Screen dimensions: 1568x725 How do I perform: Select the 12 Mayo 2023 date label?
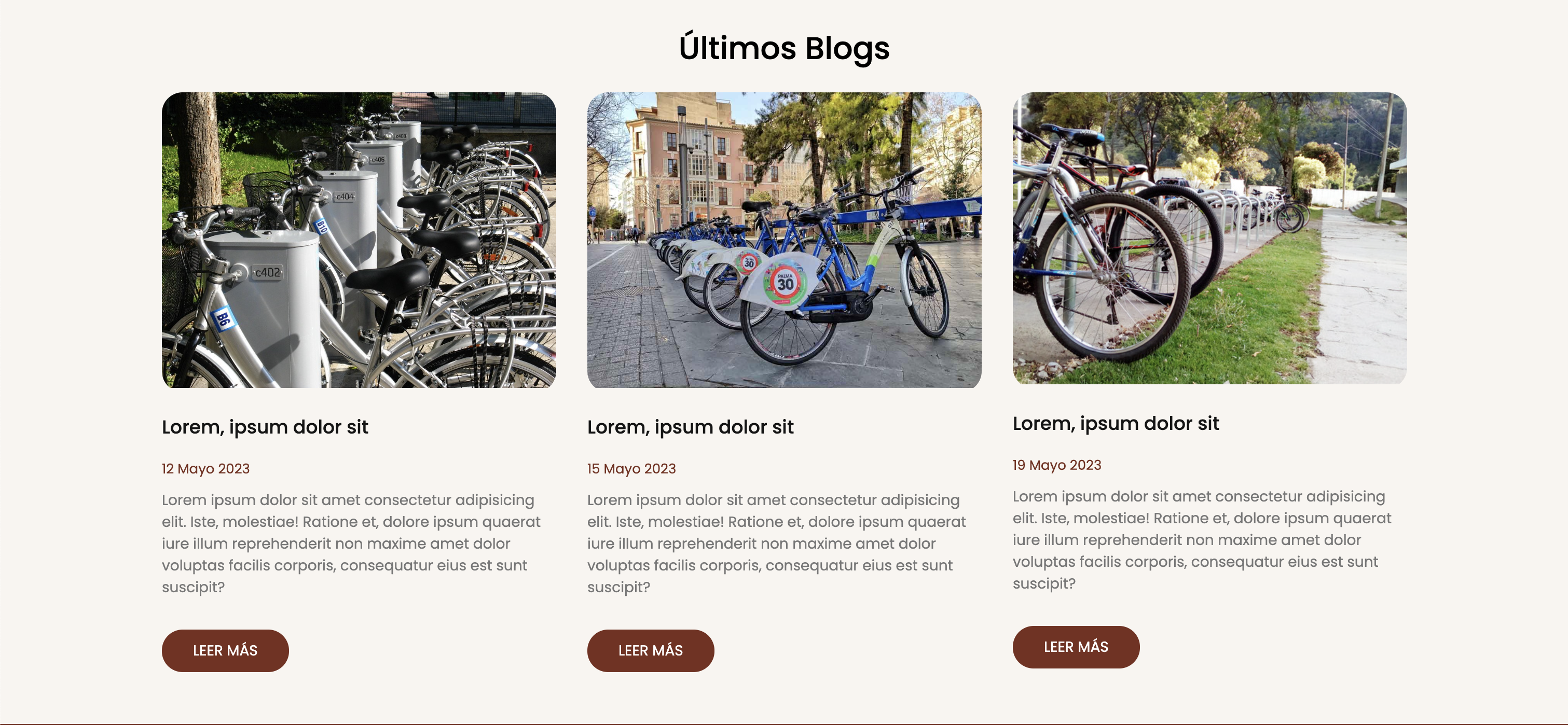point(206,468)
